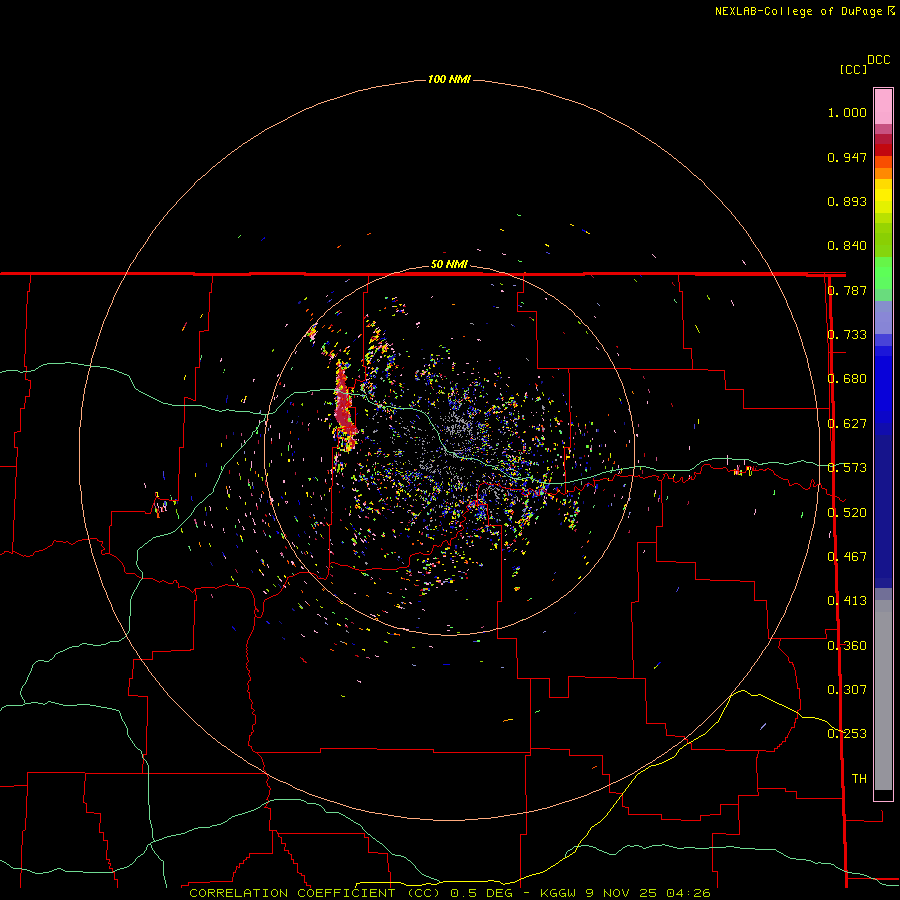Pick the olive-green swatch near 0.840
This screenshot has height=900, width=900.
point(883,240)
